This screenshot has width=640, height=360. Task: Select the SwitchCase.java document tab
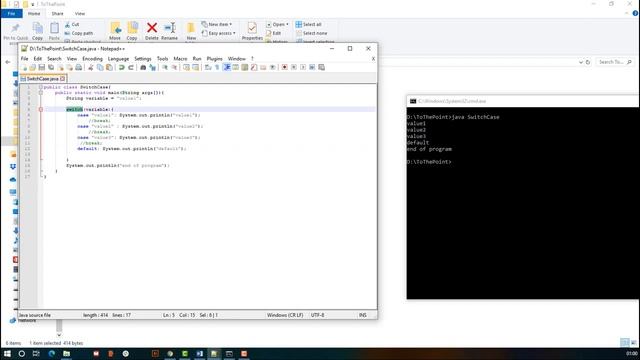coord(42,79)
